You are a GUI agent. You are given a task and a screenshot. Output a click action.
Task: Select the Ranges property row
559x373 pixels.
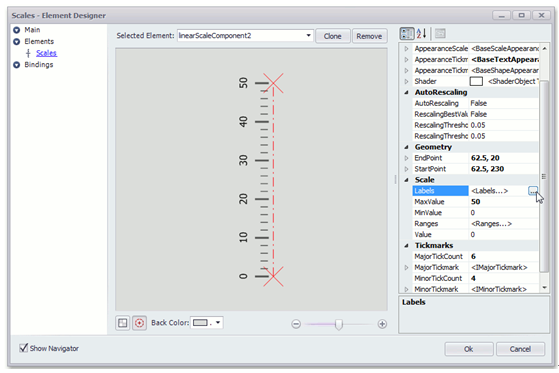476,224
